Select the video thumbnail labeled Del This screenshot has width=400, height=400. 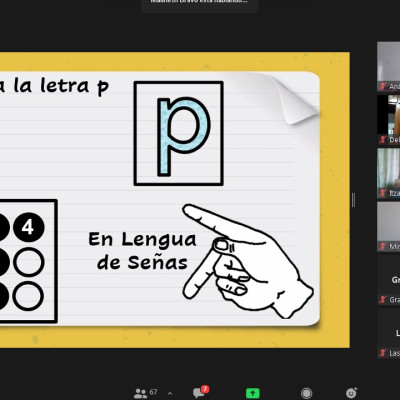[389, 120]
